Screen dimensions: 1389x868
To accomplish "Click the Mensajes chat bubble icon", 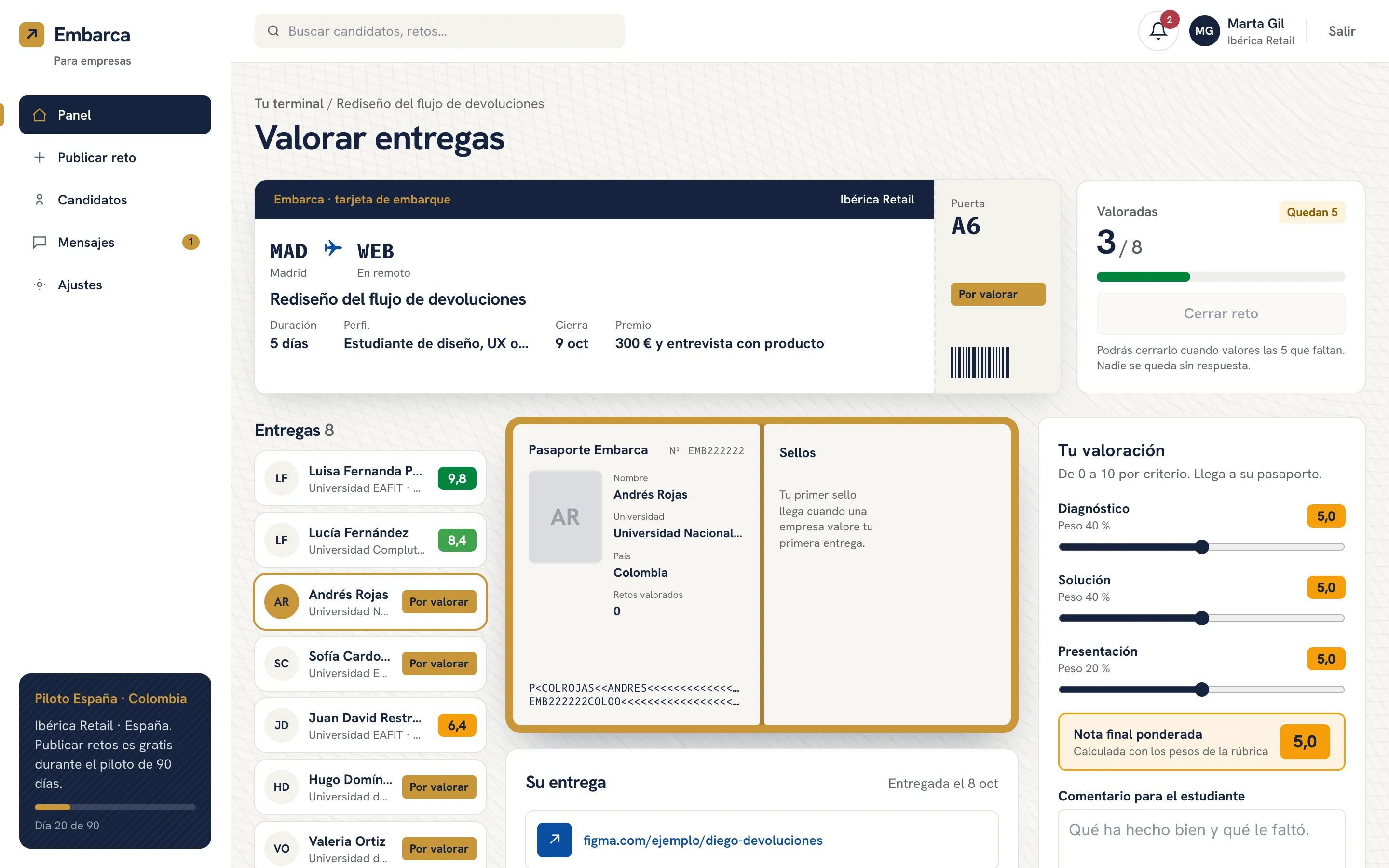I will click(x=40, y=242).
